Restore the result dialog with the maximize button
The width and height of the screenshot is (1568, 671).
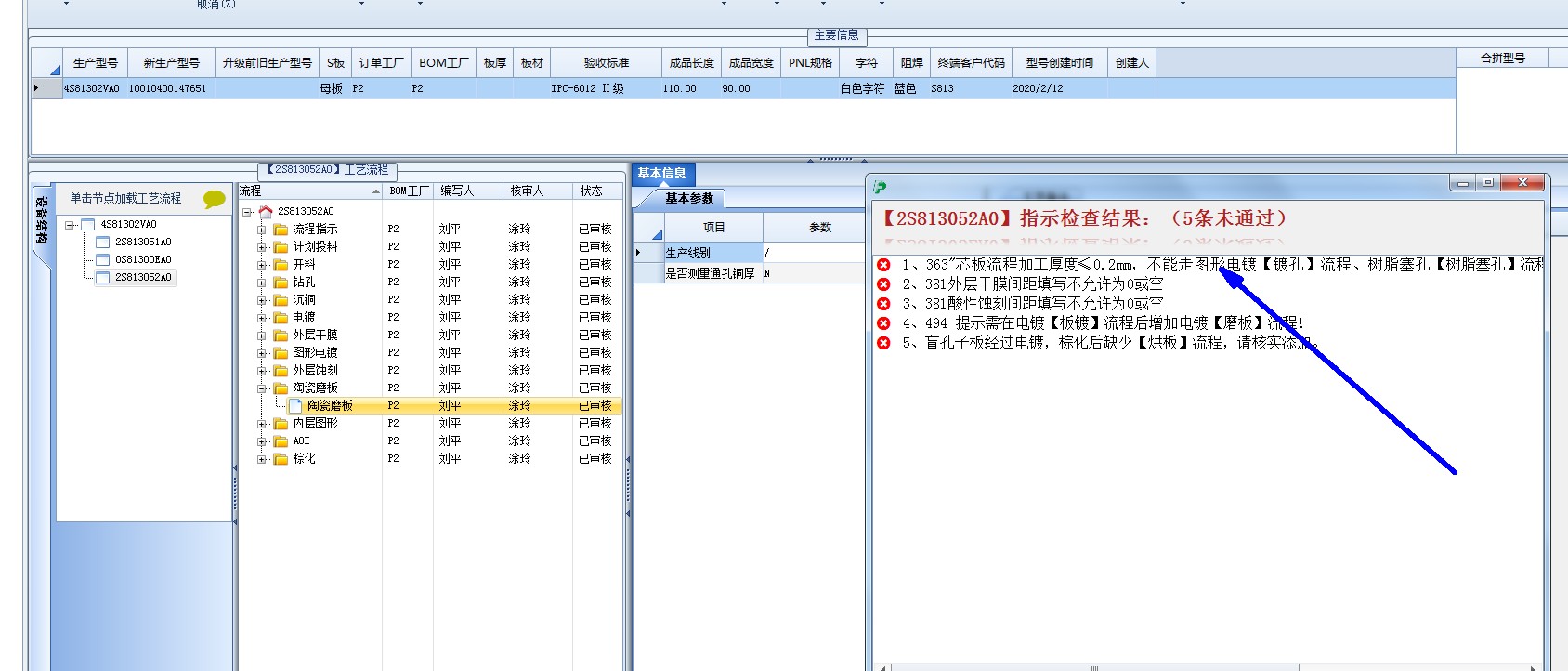1489,183
